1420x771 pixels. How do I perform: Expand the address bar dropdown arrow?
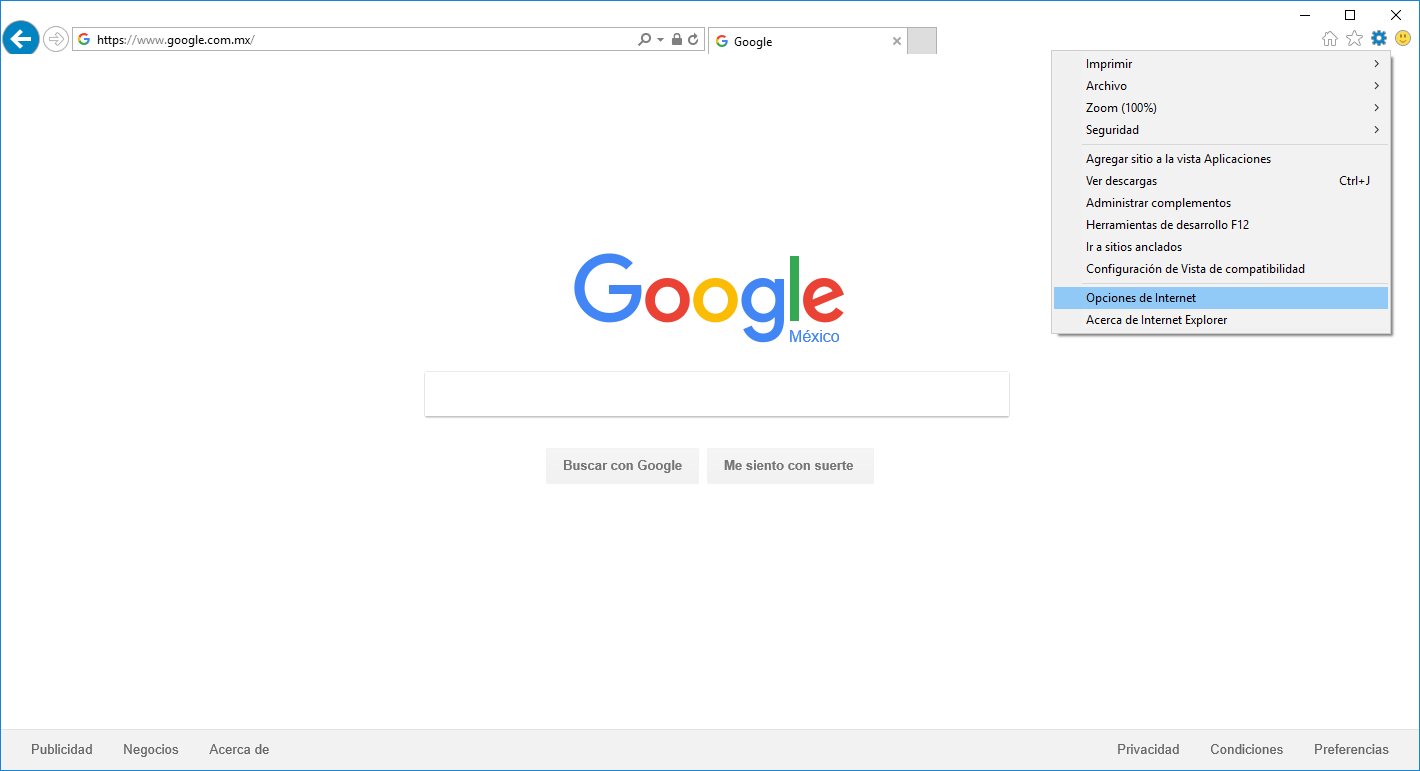click(x=660, y=40)
